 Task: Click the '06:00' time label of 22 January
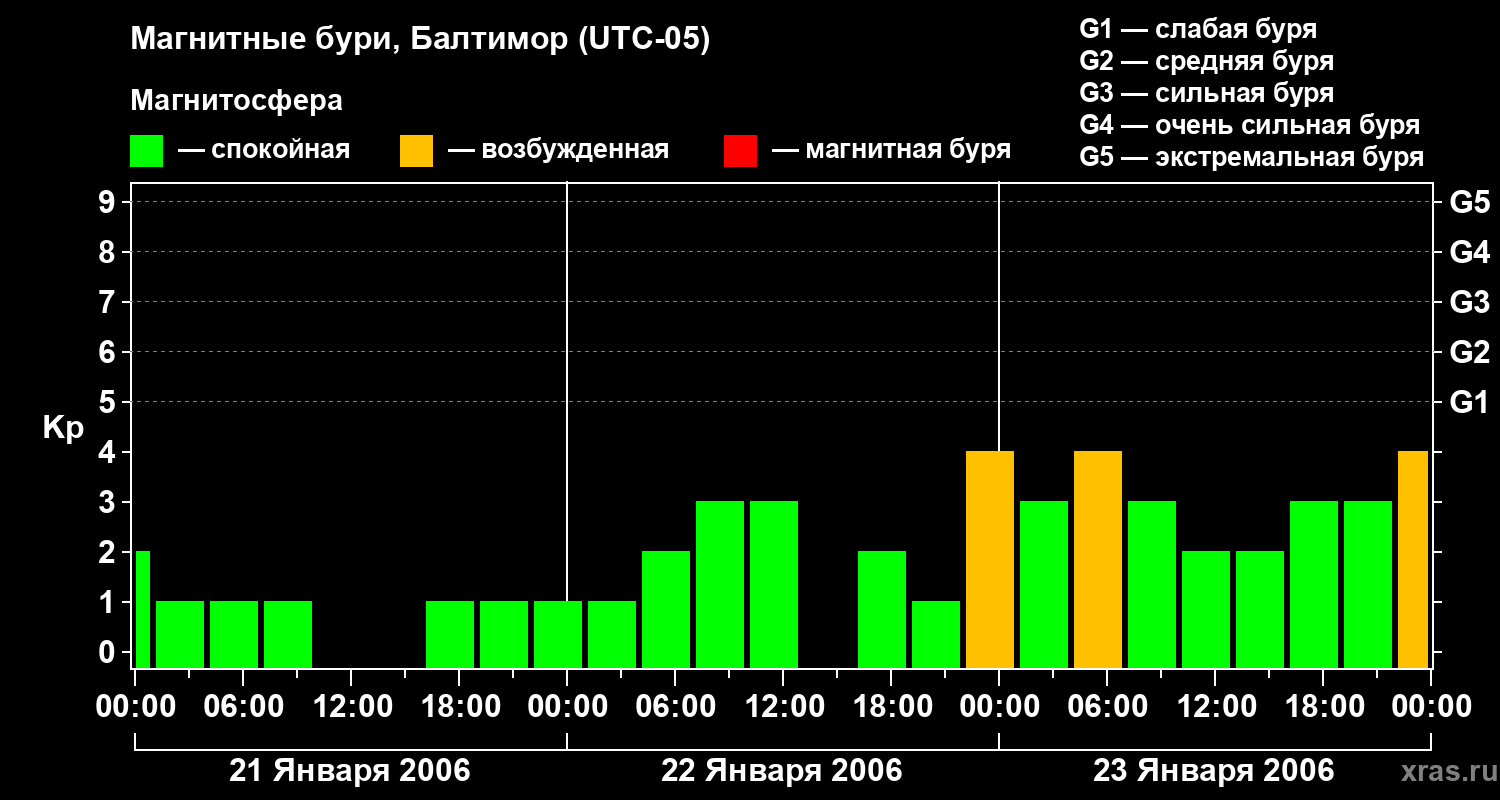[675, 706]
